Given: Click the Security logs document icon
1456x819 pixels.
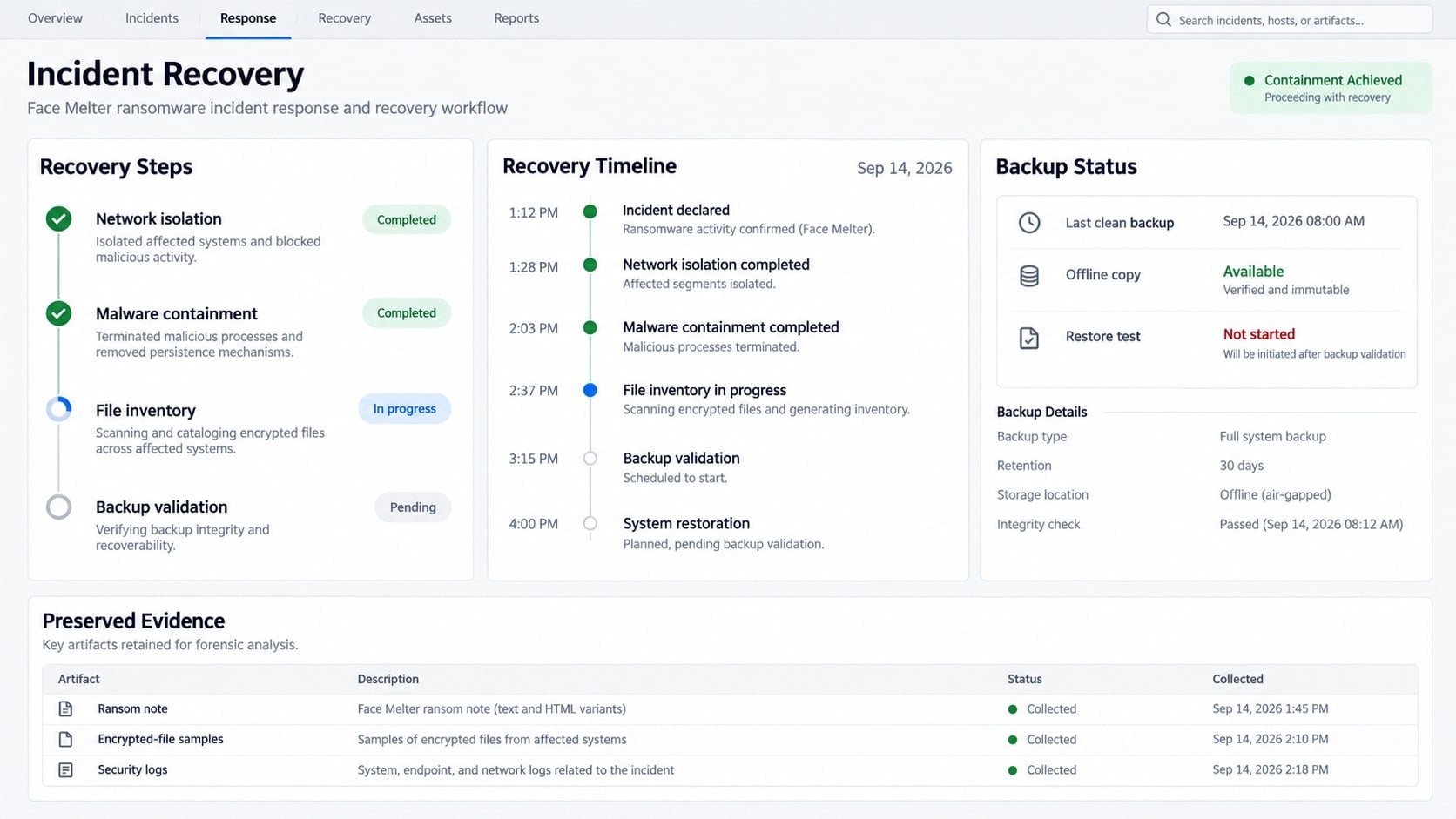Looking at the screenshot, I should pyautogui.click(x=65, y=769).
